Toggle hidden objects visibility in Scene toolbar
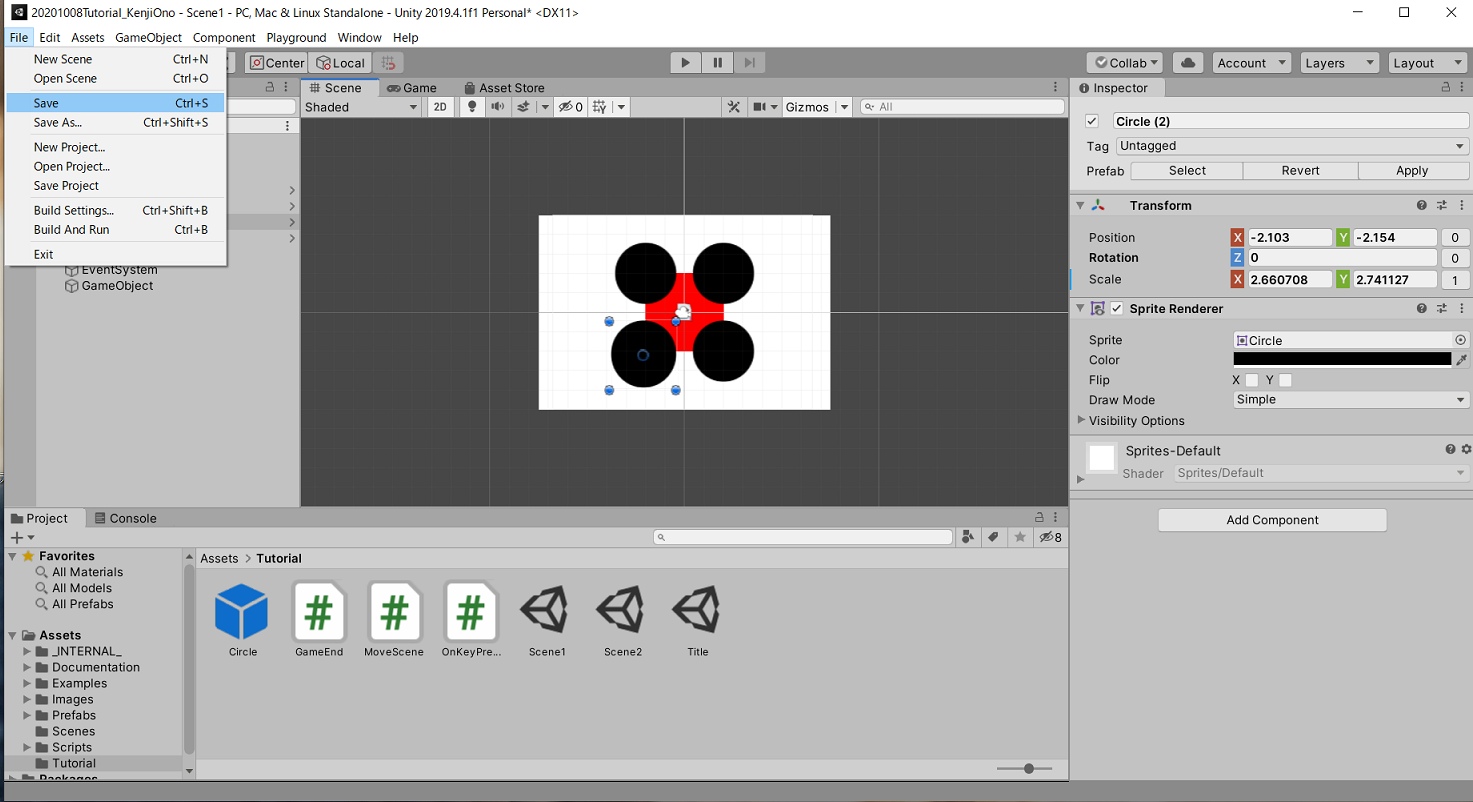 pos(570,107)
